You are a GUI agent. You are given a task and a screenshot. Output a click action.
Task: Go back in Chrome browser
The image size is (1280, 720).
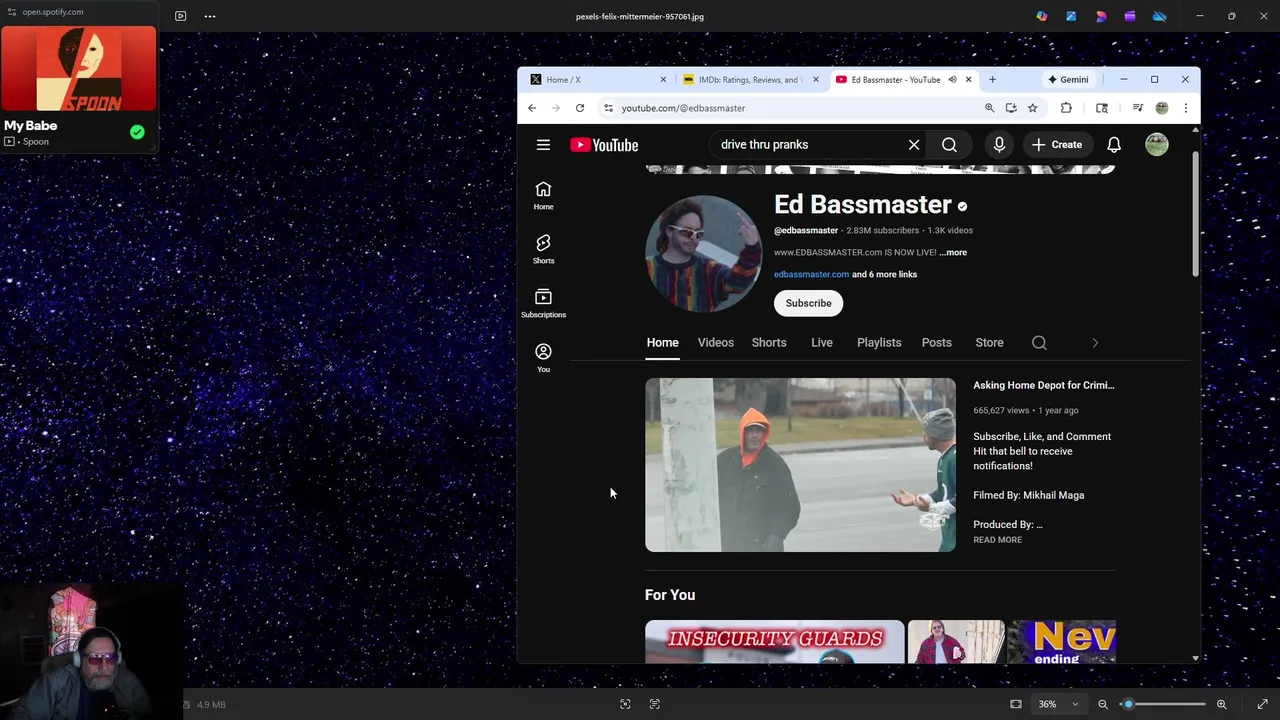(x=532, y=108)
